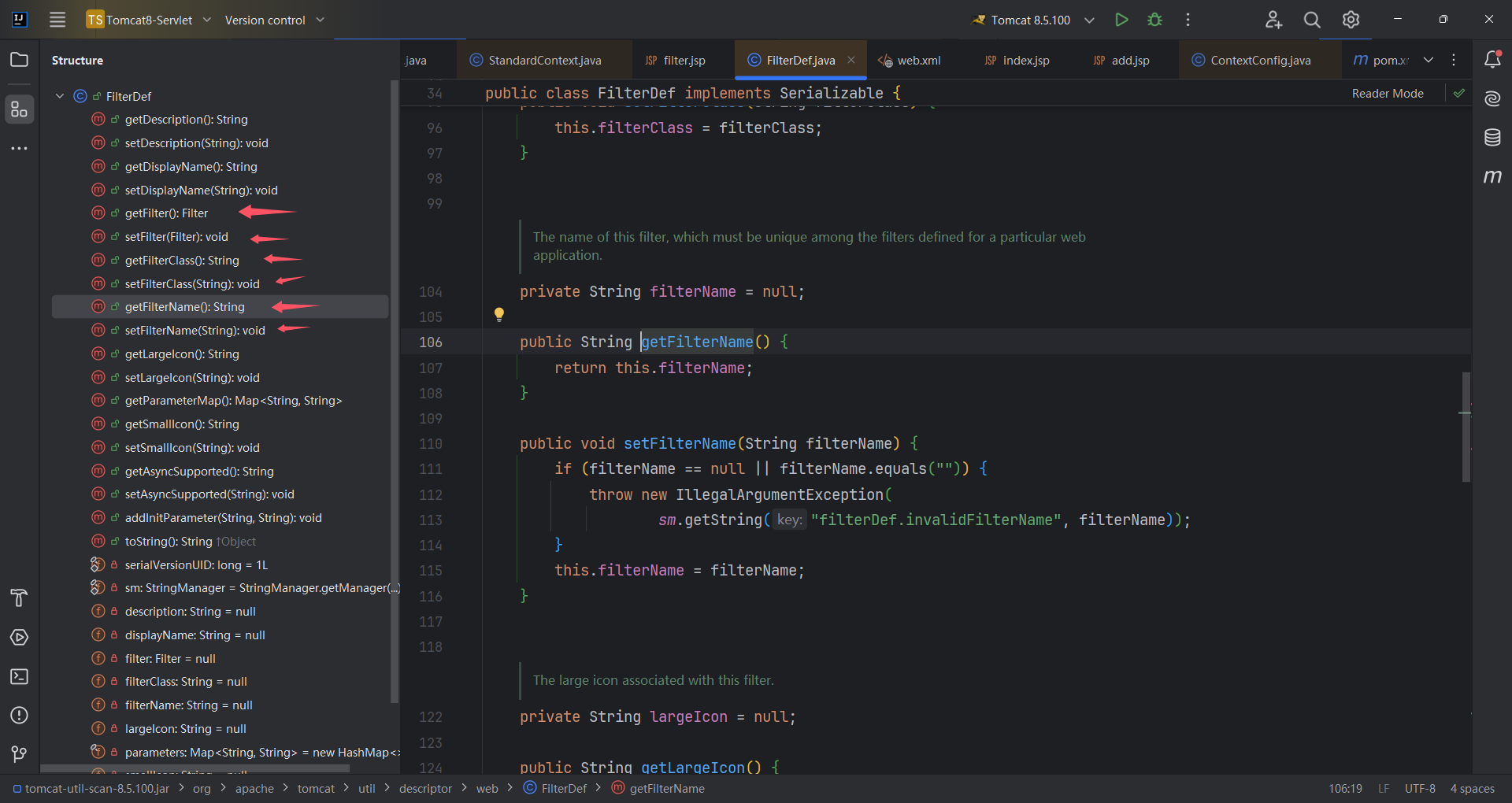Image resolution: width=1512 pixels, height=803 pixels.
Task: Open Version control dropdown
Action: 274,20
